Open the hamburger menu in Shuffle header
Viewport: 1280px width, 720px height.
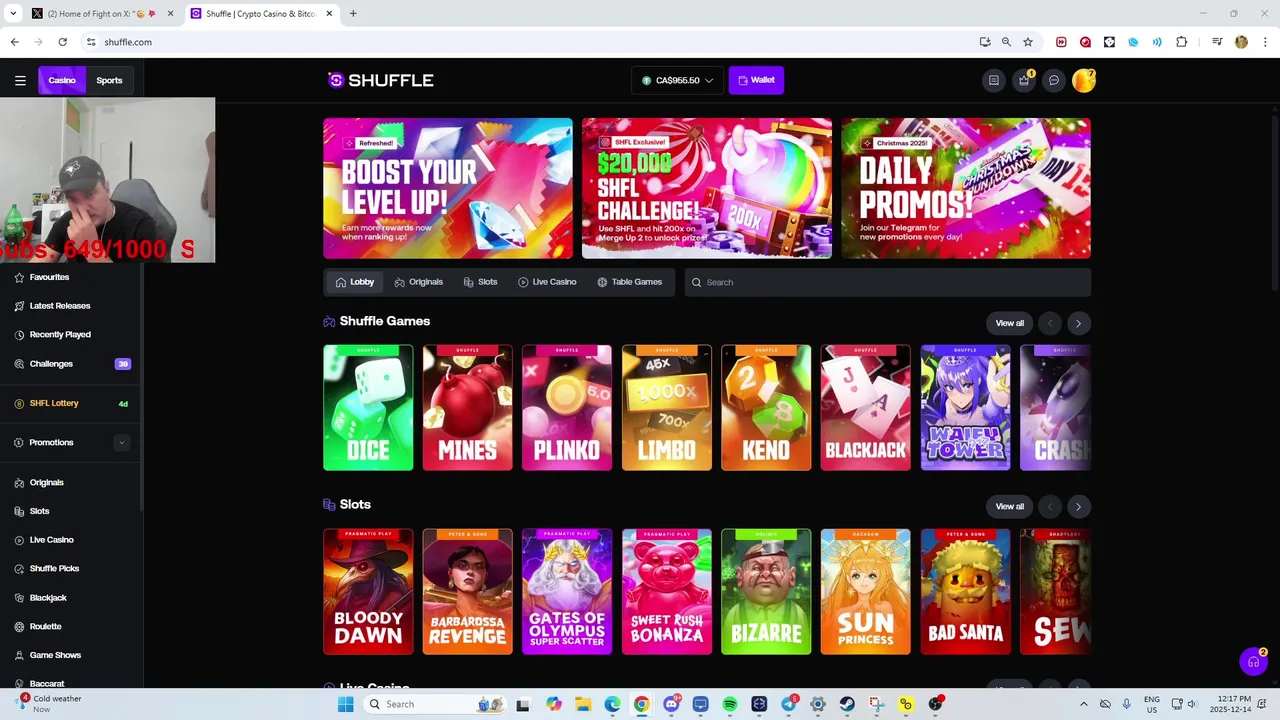tap(20, 80)
